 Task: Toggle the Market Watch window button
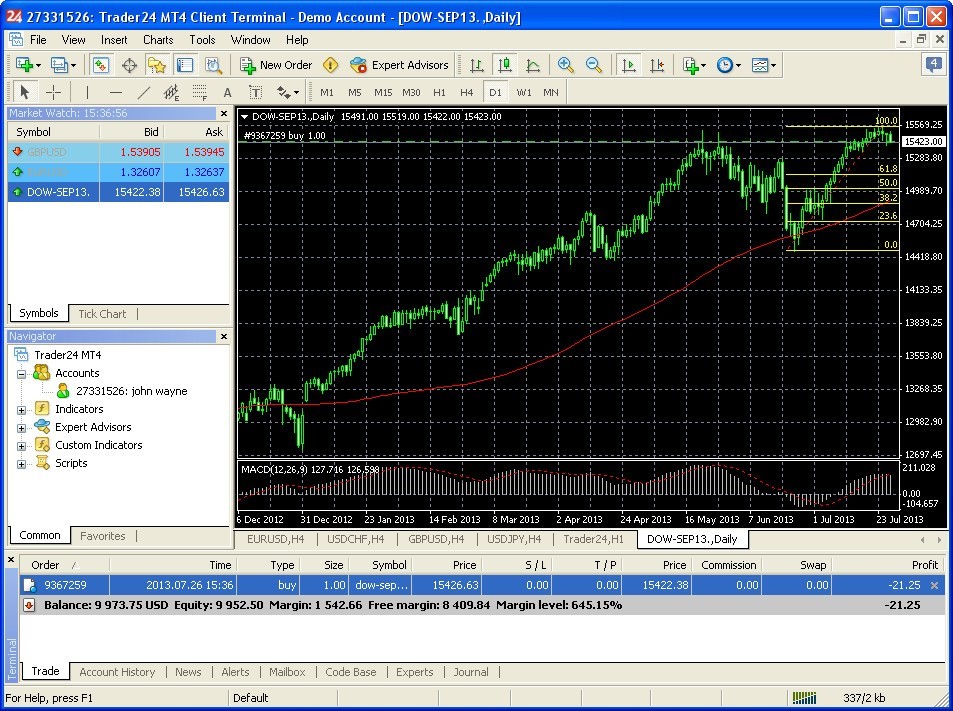(x=101, y=65)
